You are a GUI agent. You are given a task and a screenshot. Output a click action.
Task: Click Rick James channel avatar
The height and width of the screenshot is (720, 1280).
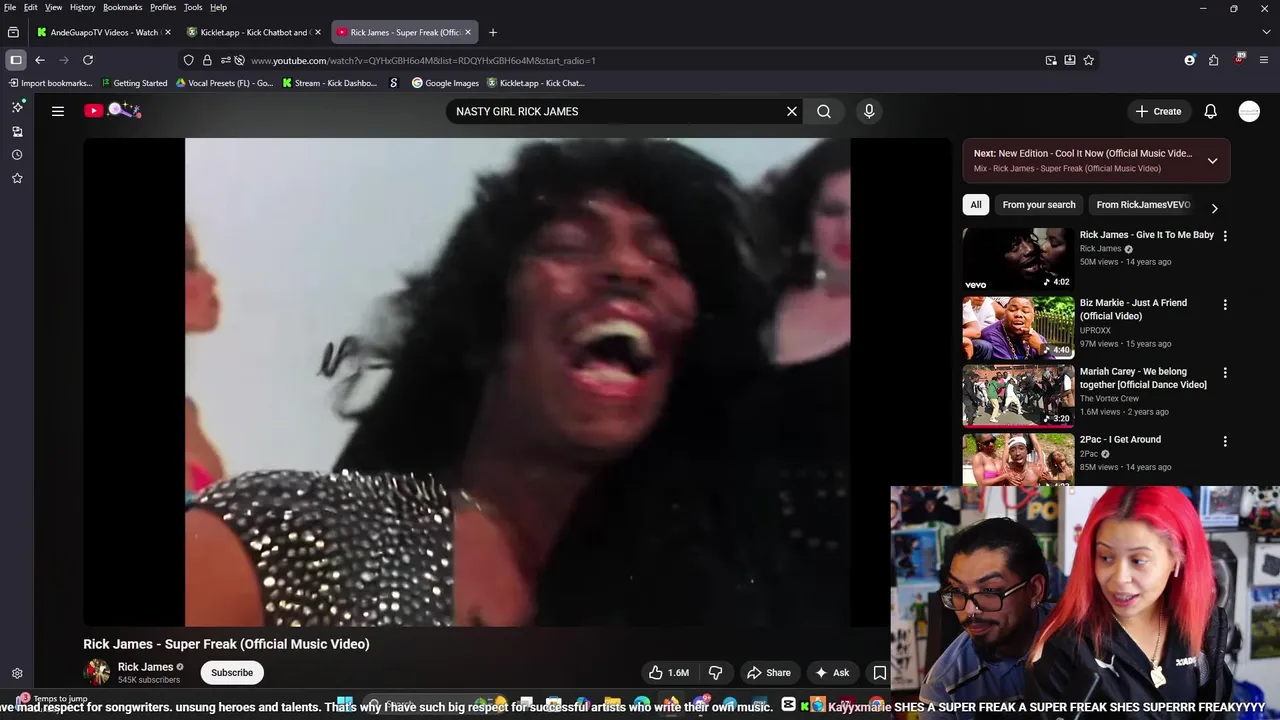coord(97,672)
